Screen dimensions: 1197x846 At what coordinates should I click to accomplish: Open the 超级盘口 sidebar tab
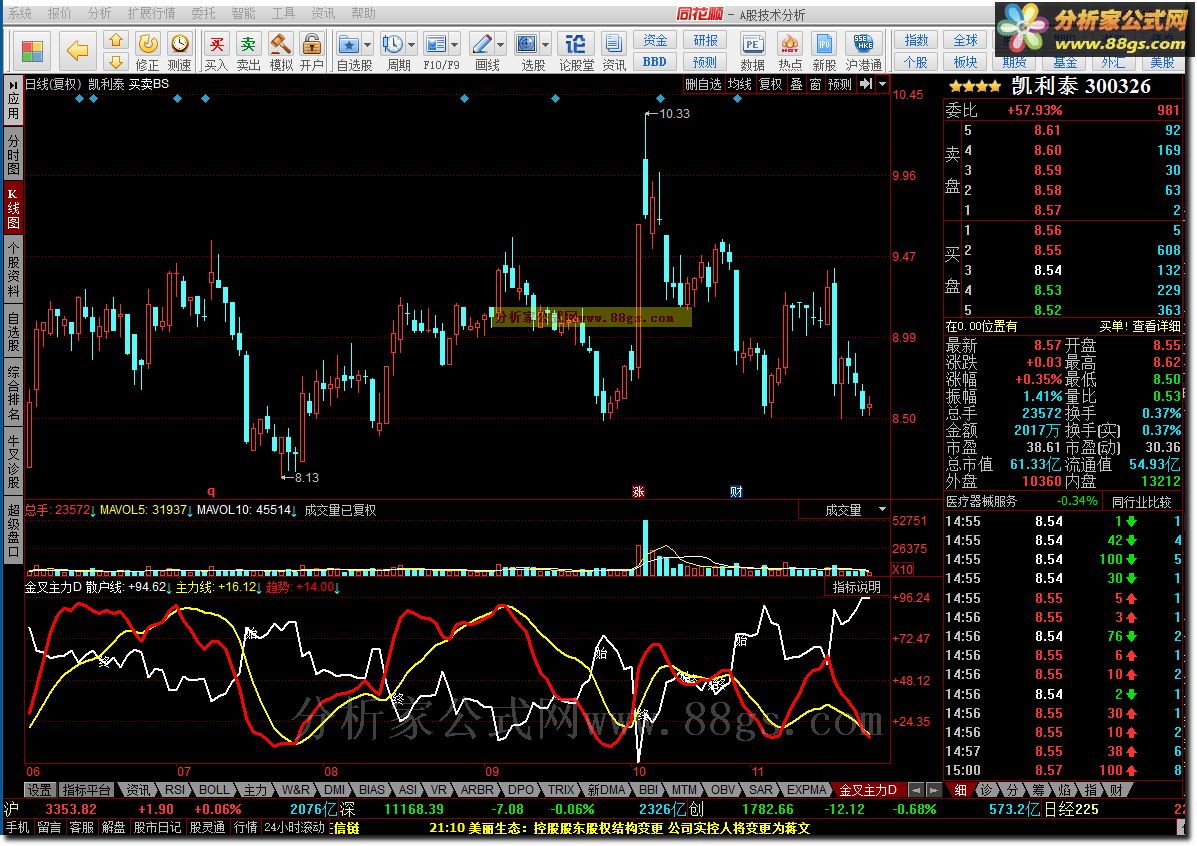13,530
